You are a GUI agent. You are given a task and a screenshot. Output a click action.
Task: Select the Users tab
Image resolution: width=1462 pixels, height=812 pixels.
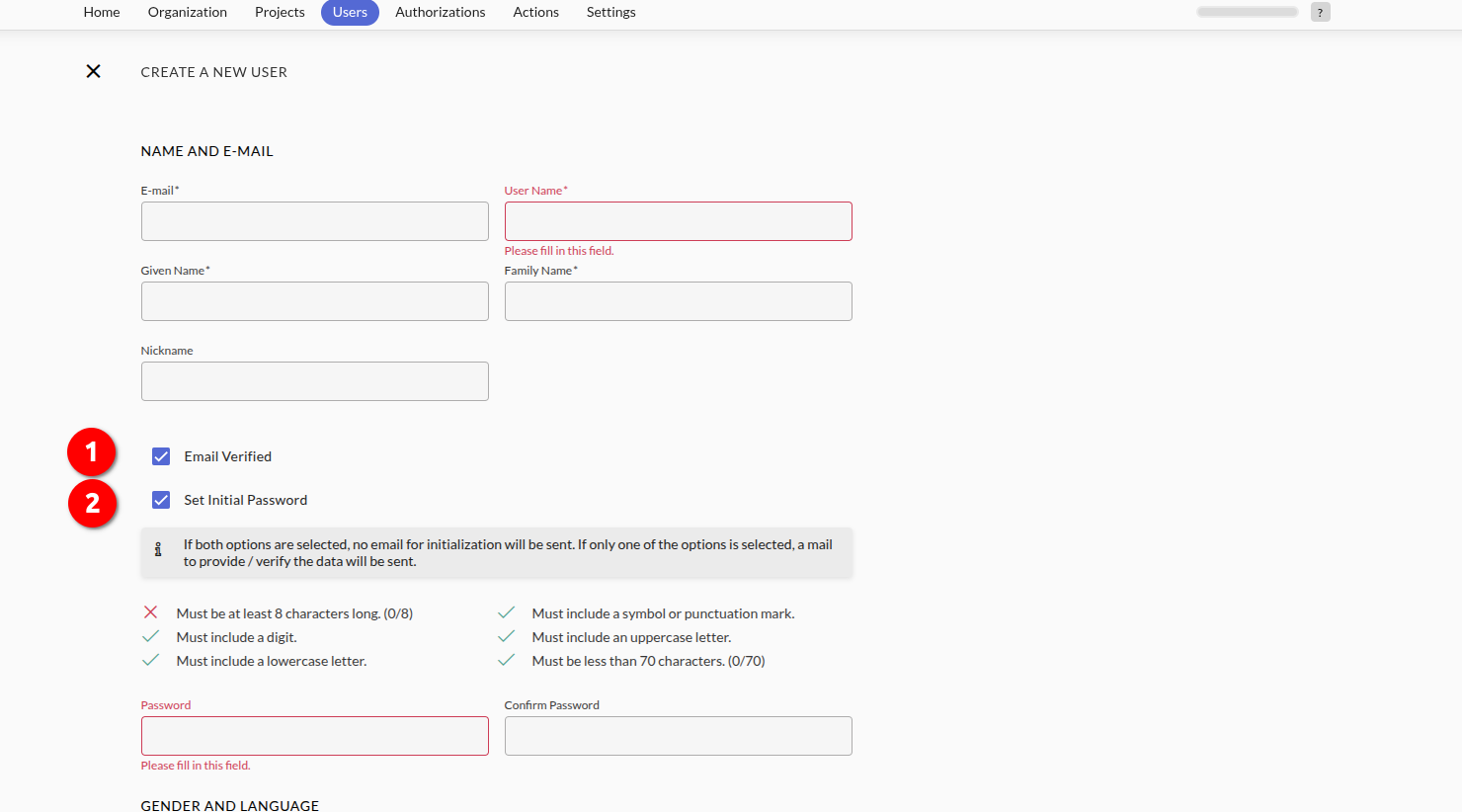pyautogui.click(x=350, y=12)
